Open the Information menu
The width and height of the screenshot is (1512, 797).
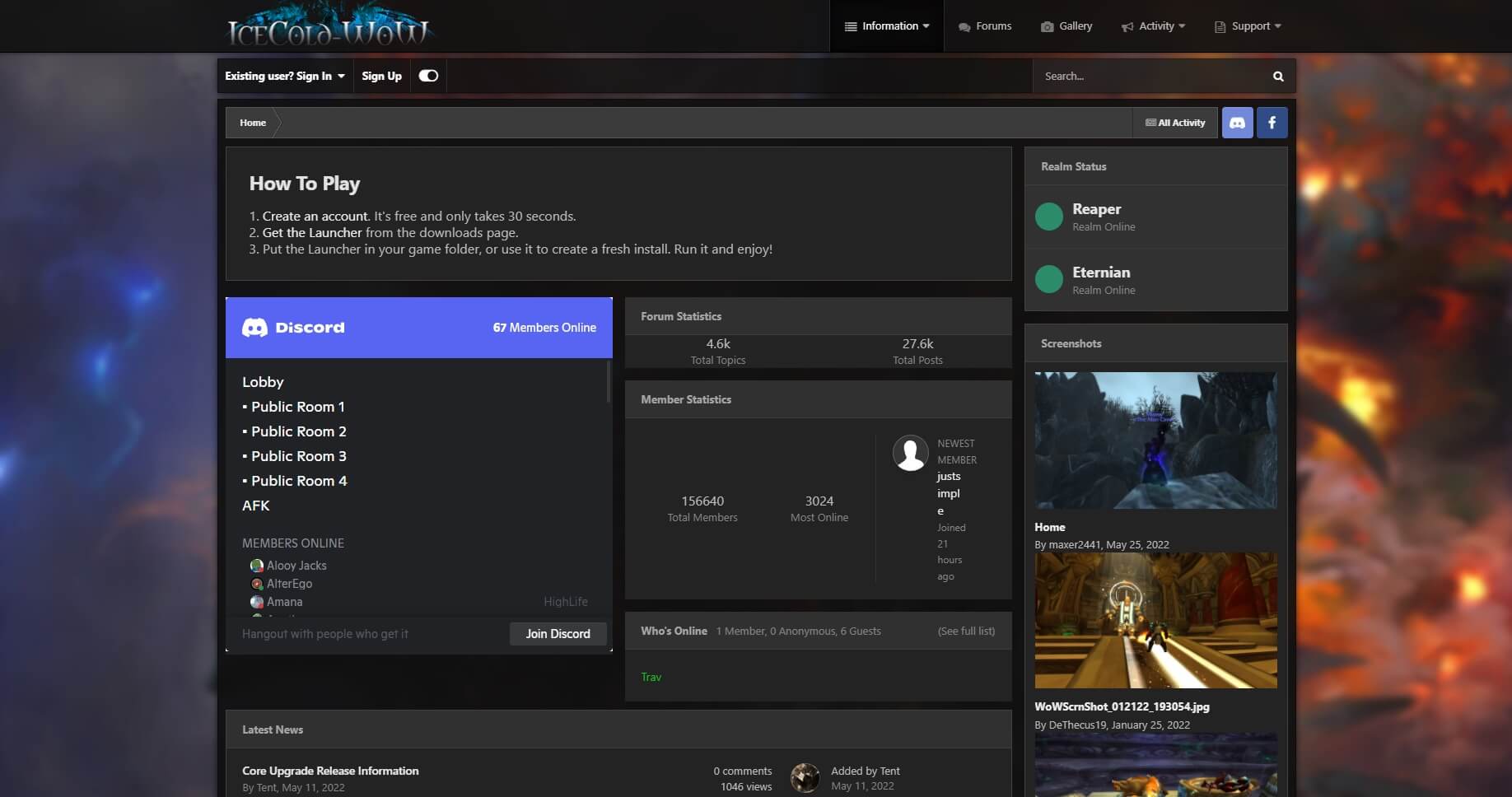[x=887, y=26]
